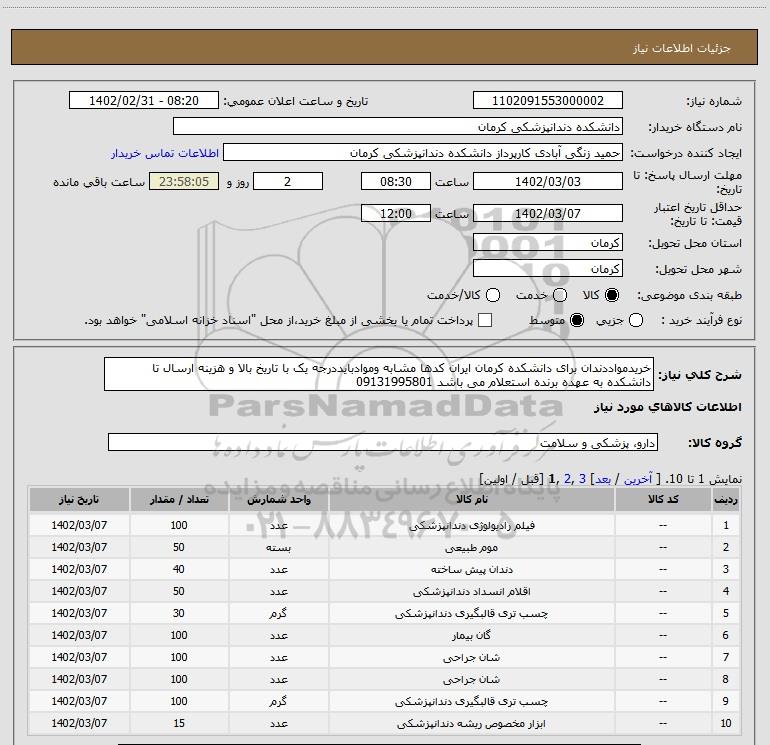Click the بسته unit cell in row 2
Image resolution: width=770 pixels, height=745 pixels.
pos(278,548)
